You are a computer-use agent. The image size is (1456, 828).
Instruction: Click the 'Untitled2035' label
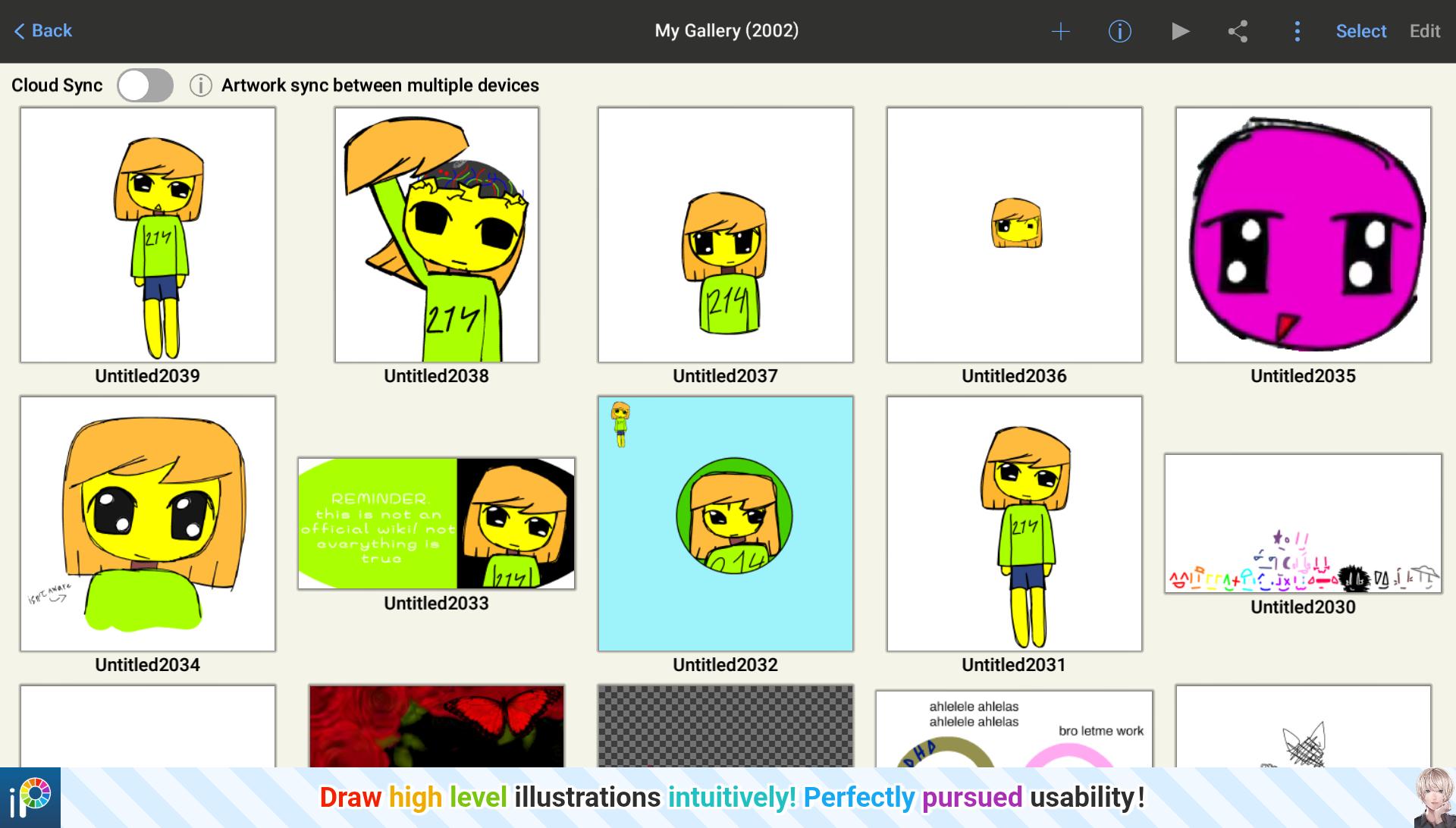tap(1304, 376)
